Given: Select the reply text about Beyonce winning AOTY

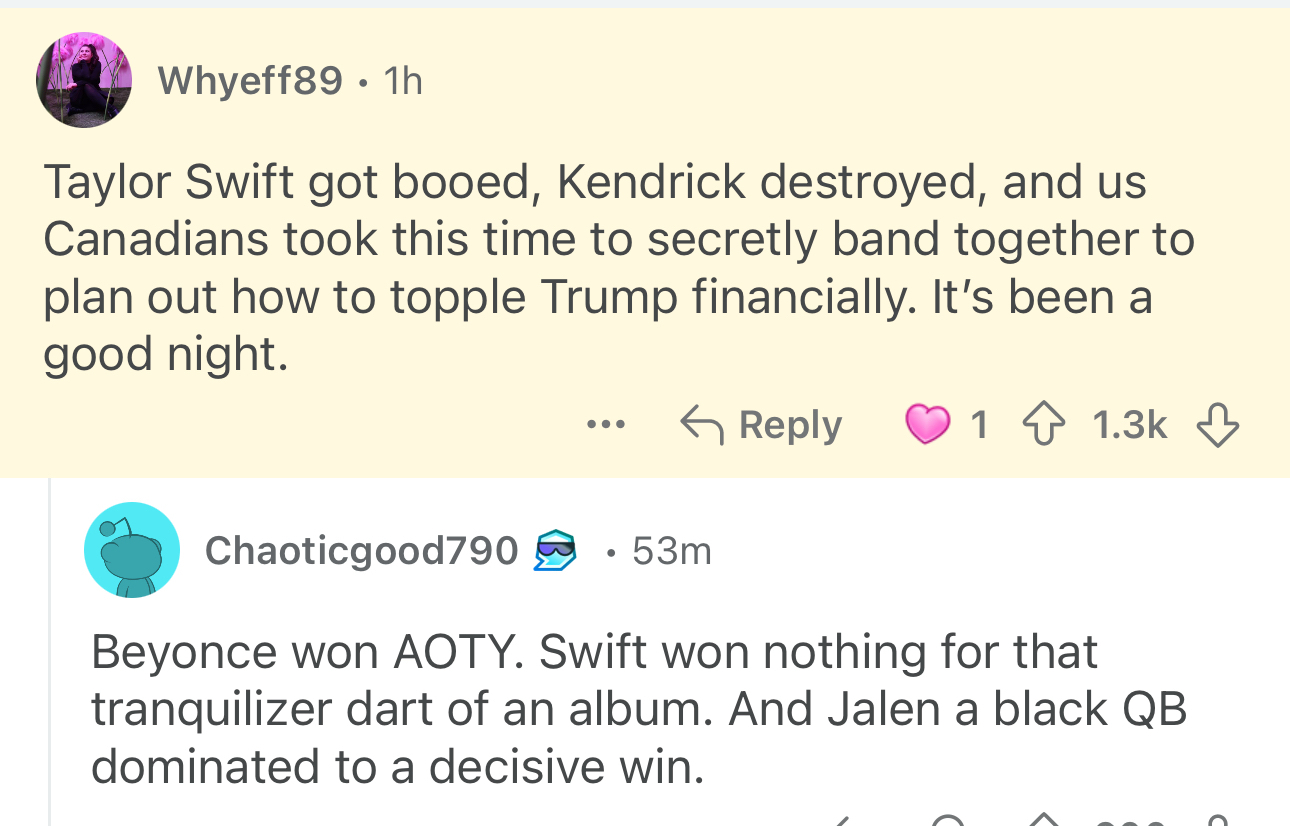Looking at the screenshot, I should 640,709.
